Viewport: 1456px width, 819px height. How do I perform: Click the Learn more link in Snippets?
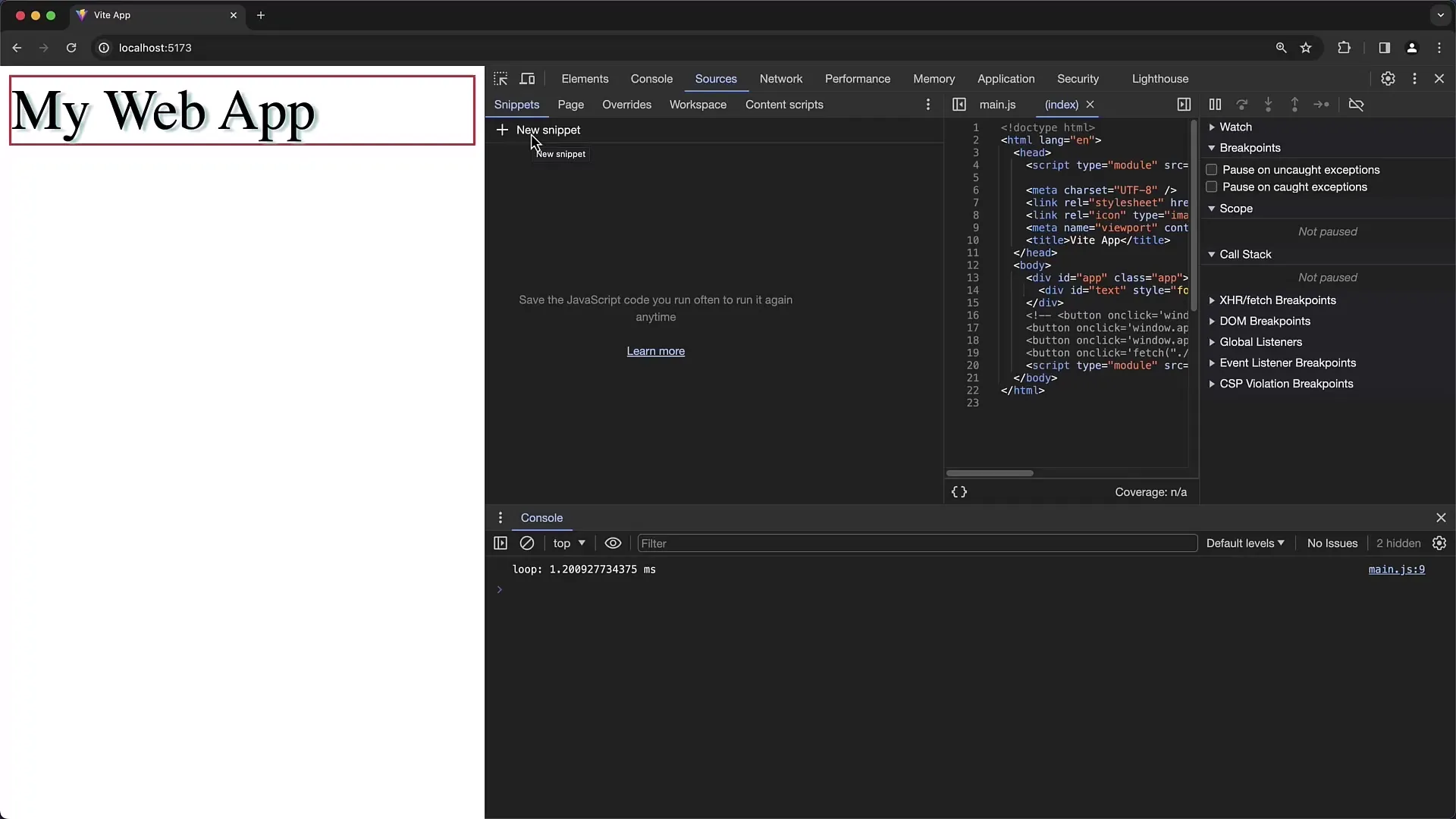pyautogui.click(x=656, y=351)
